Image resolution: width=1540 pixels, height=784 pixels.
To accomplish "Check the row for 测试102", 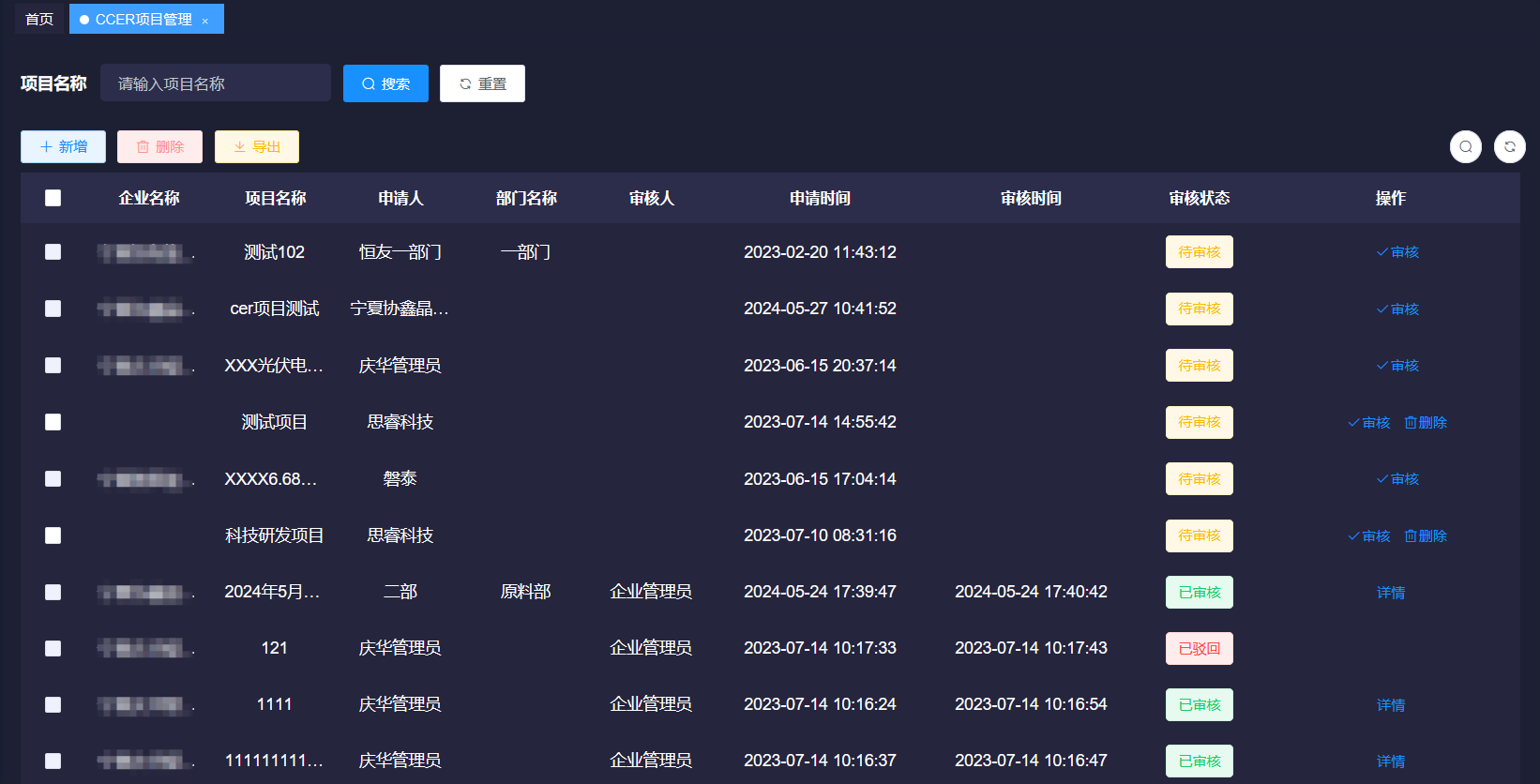I will [53, 252].
